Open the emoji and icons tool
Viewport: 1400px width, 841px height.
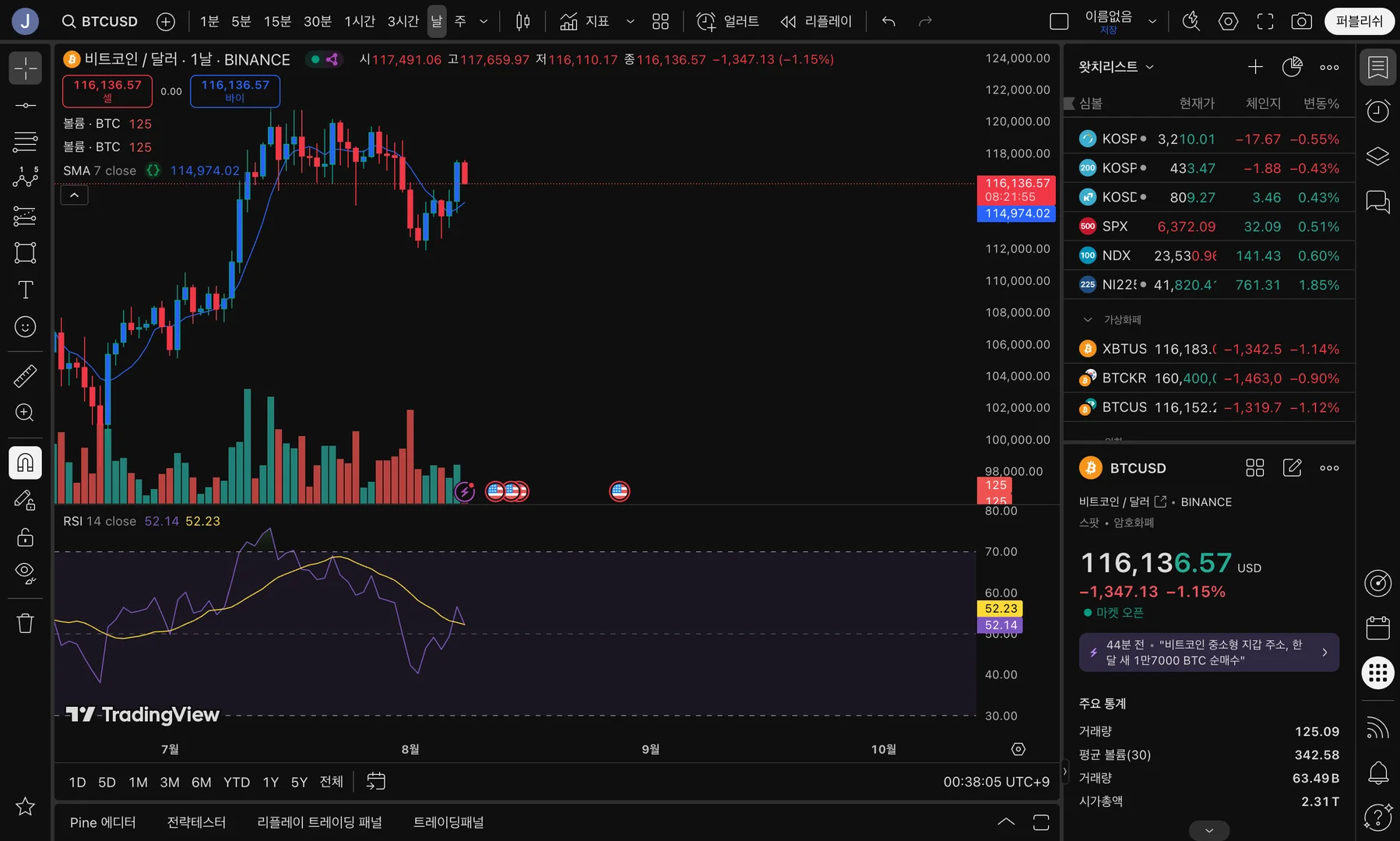(x=25, y=327)
